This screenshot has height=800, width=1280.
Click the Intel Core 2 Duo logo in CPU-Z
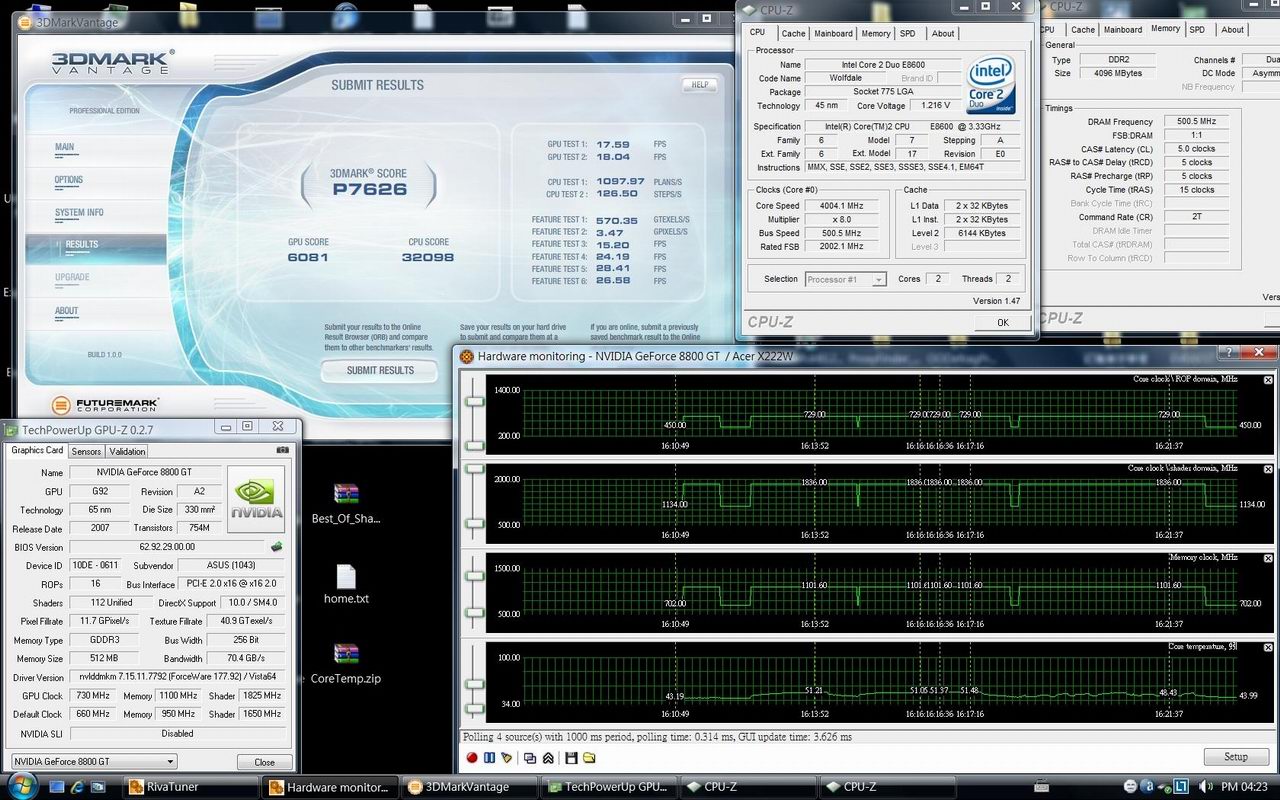[991, 84]
